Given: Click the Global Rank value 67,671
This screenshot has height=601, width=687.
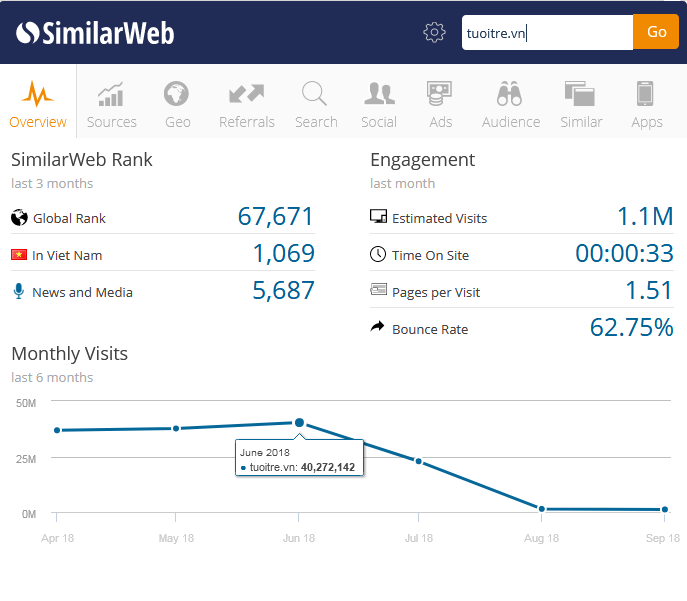Looking at the screenshot, I should click(275, 217).
